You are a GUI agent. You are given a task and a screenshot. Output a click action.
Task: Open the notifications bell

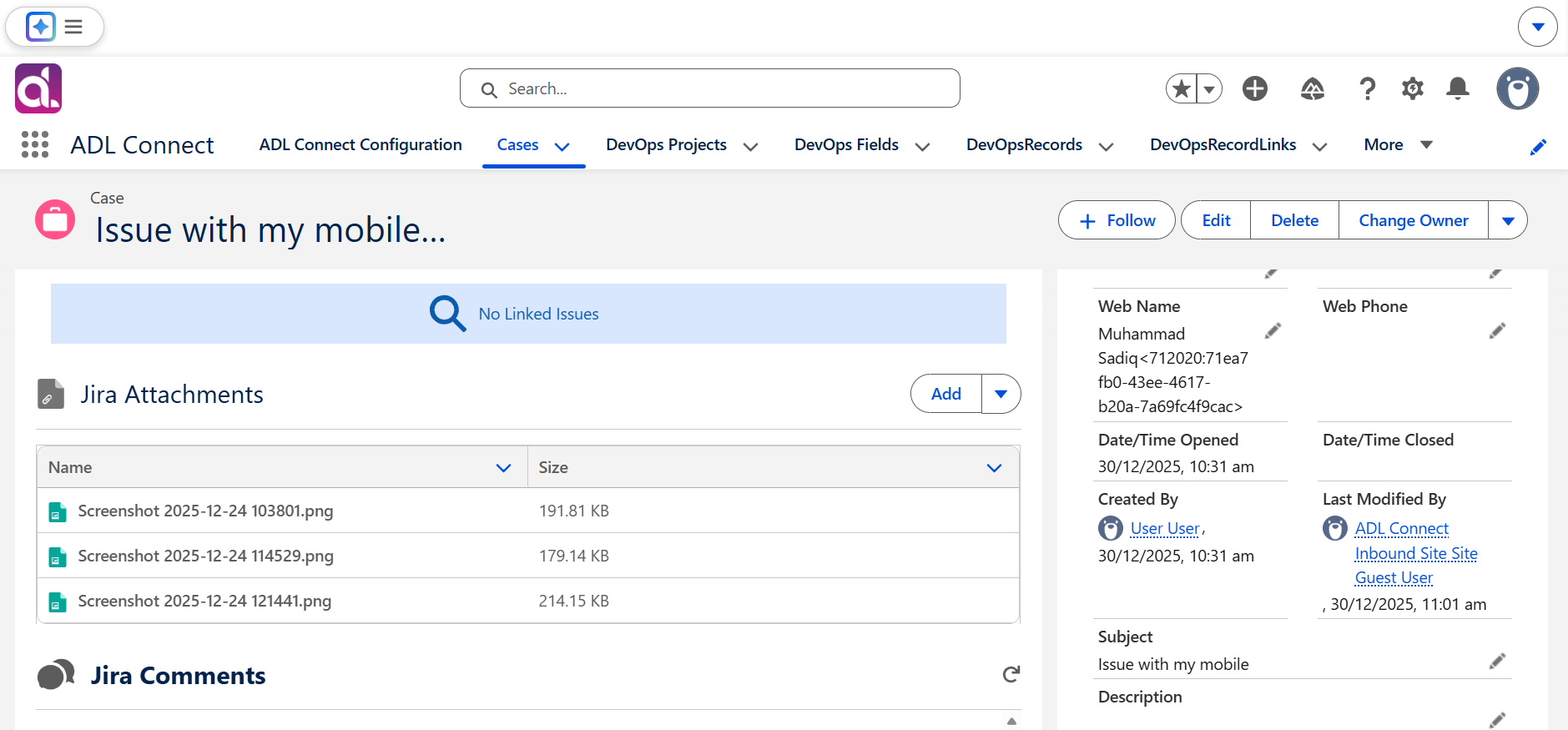(1458, 88)
